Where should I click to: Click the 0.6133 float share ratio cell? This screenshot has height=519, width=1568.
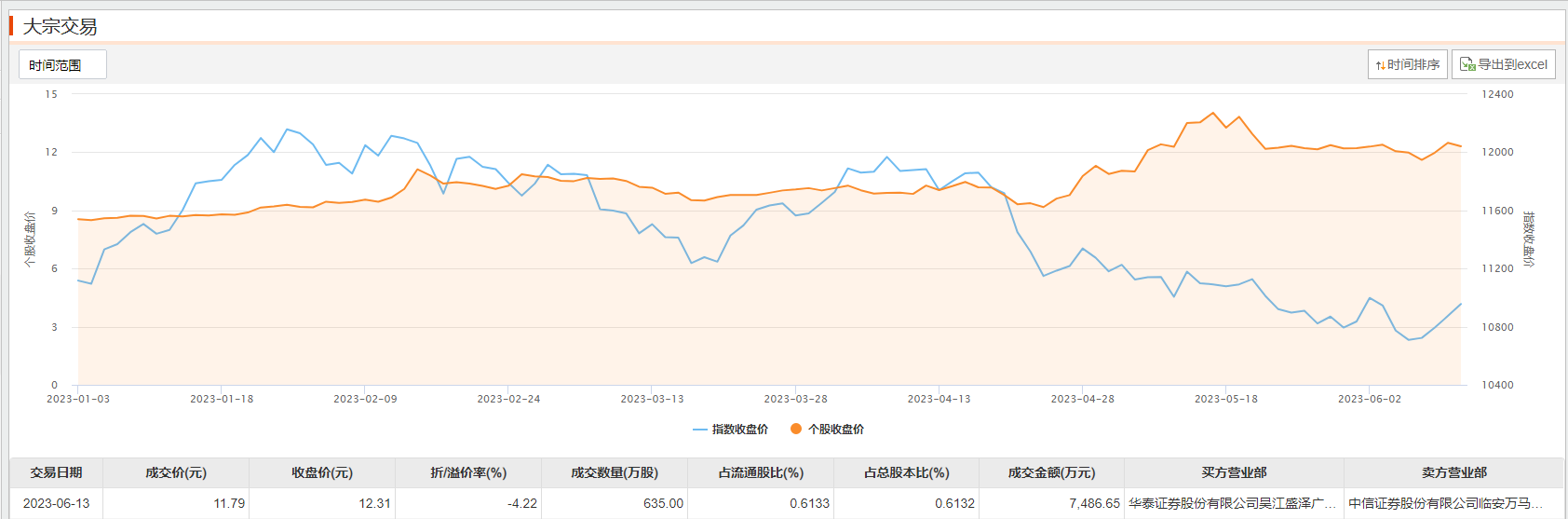tap(761, 503)
